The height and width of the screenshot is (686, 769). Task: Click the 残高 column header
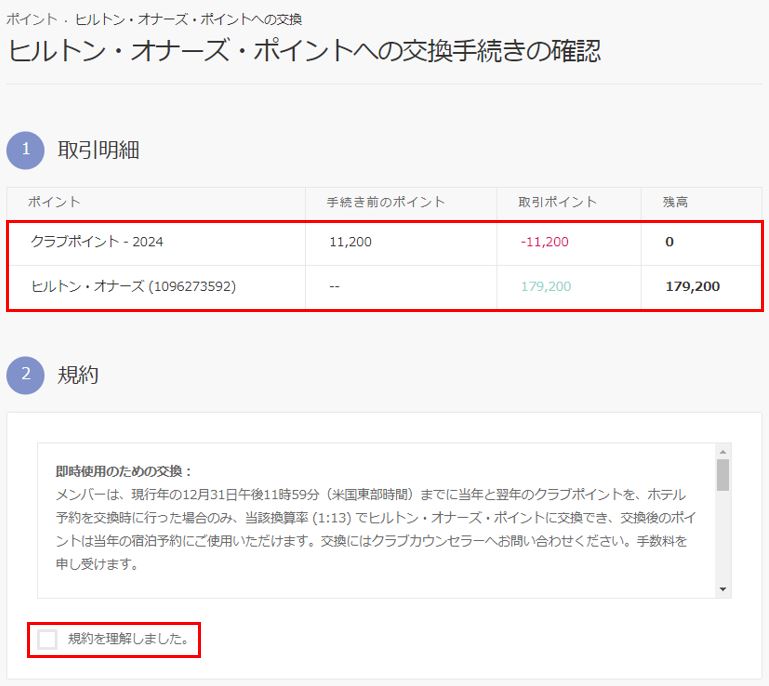(675, 202)
